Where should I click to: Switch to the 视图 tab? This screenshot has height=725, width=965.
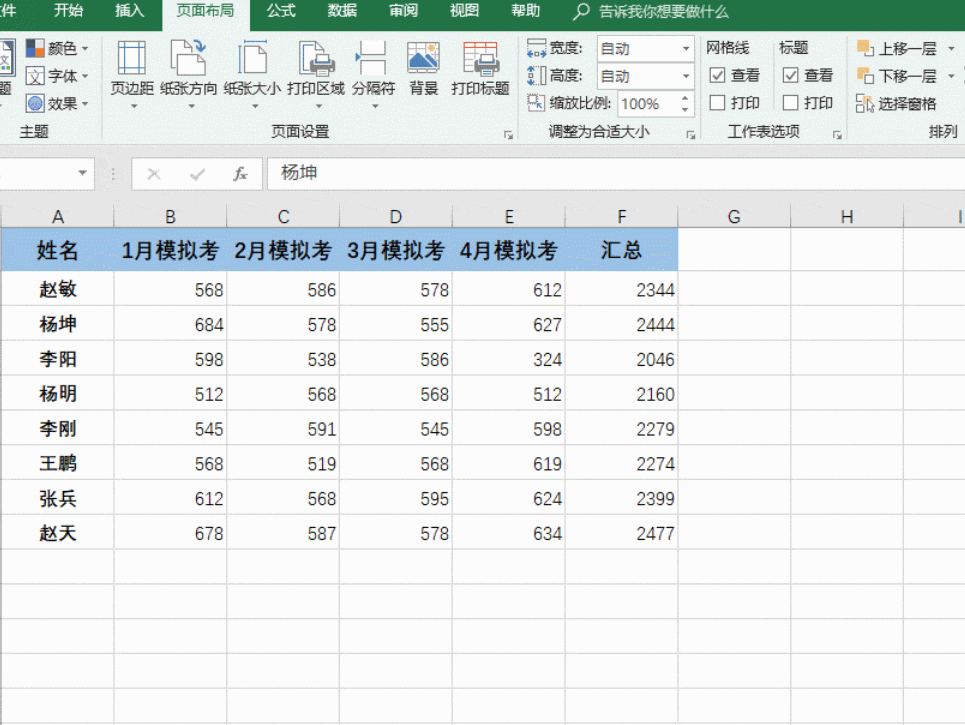(464, 11)
